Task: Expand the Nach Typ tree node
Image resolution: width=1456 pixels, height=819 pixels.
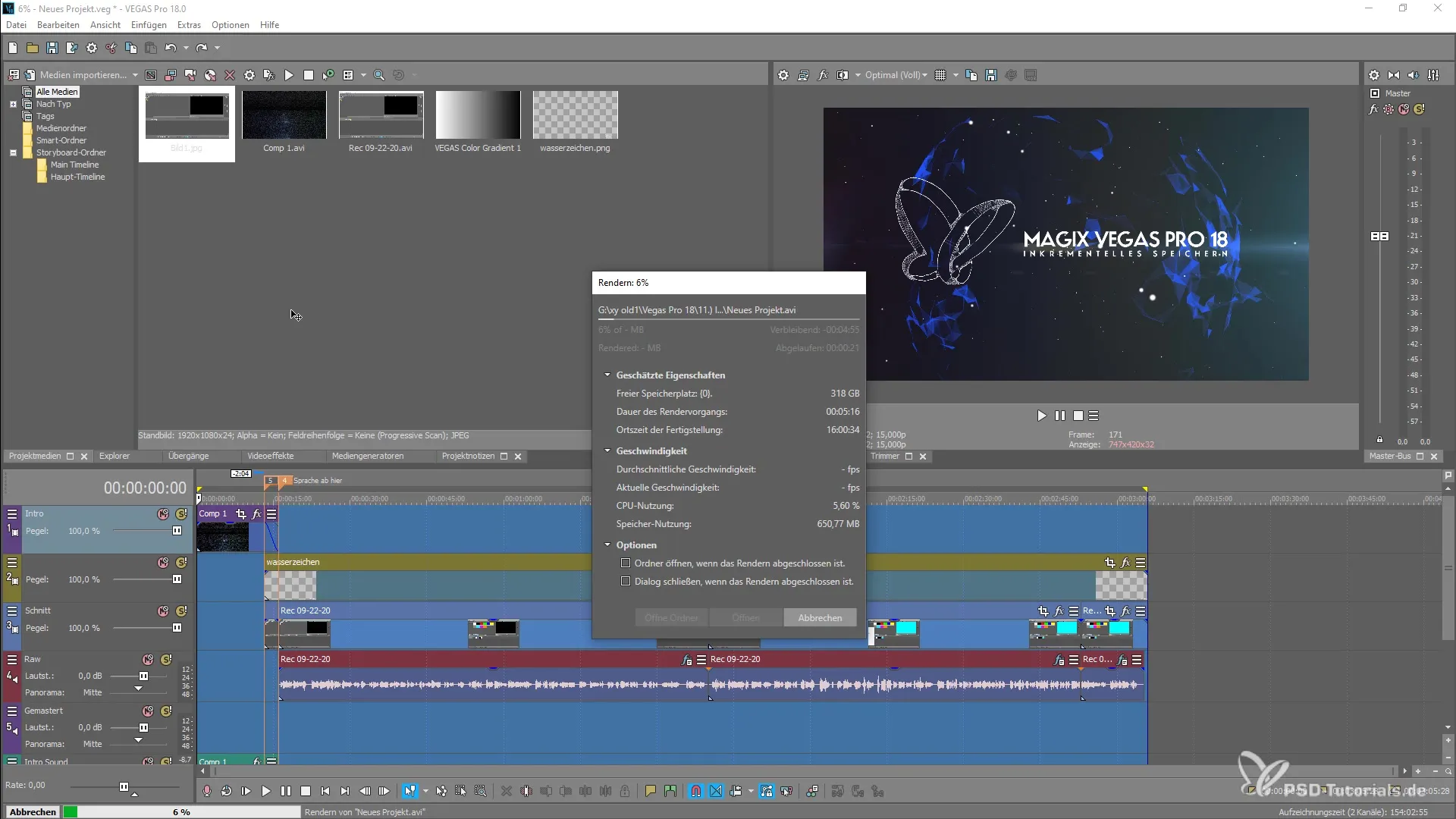Action: point(13,104)
